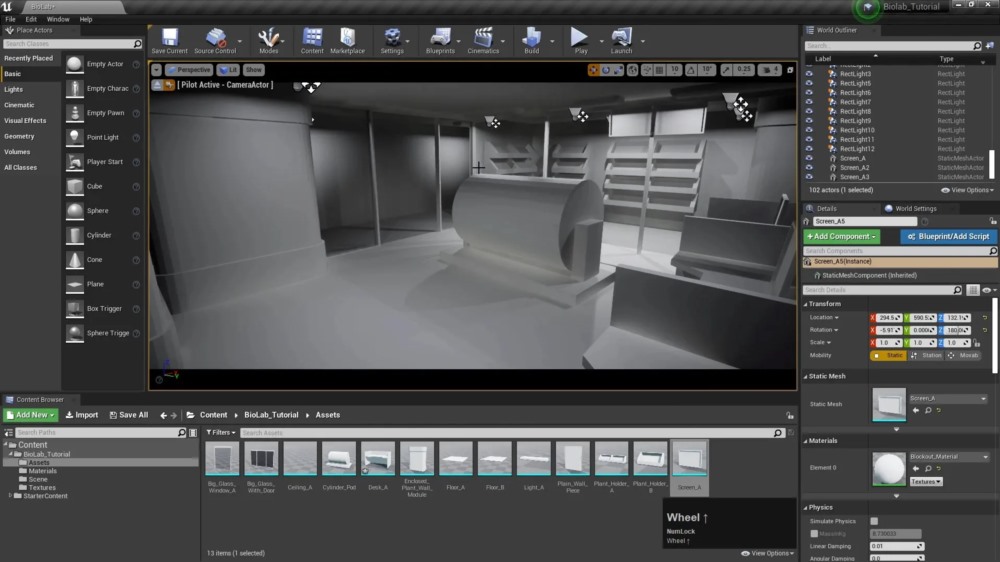Open the Textures dropdown under Materials

pos(926,482)
